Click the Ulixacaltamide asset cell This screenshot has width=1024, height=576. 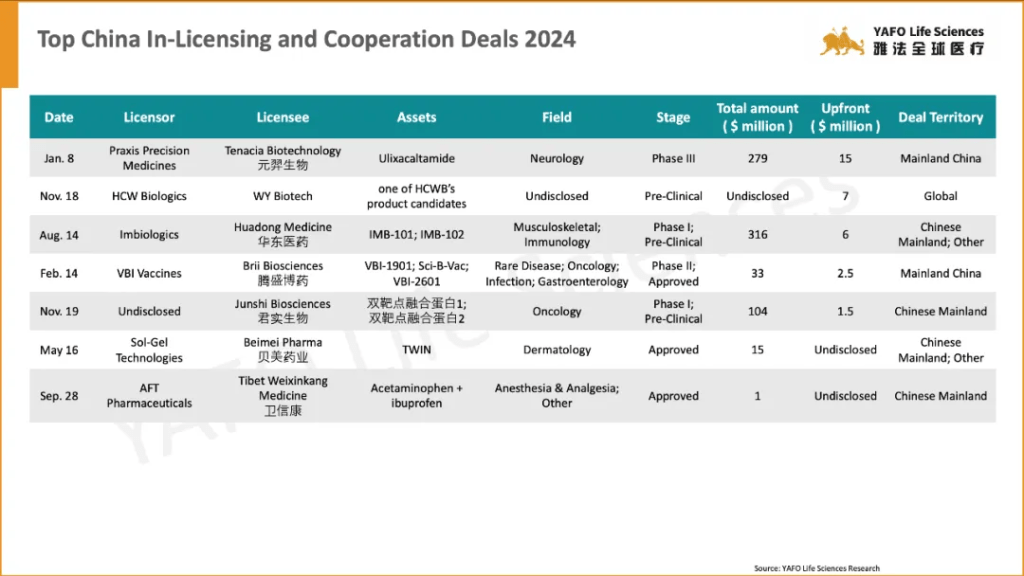(416, 158)
